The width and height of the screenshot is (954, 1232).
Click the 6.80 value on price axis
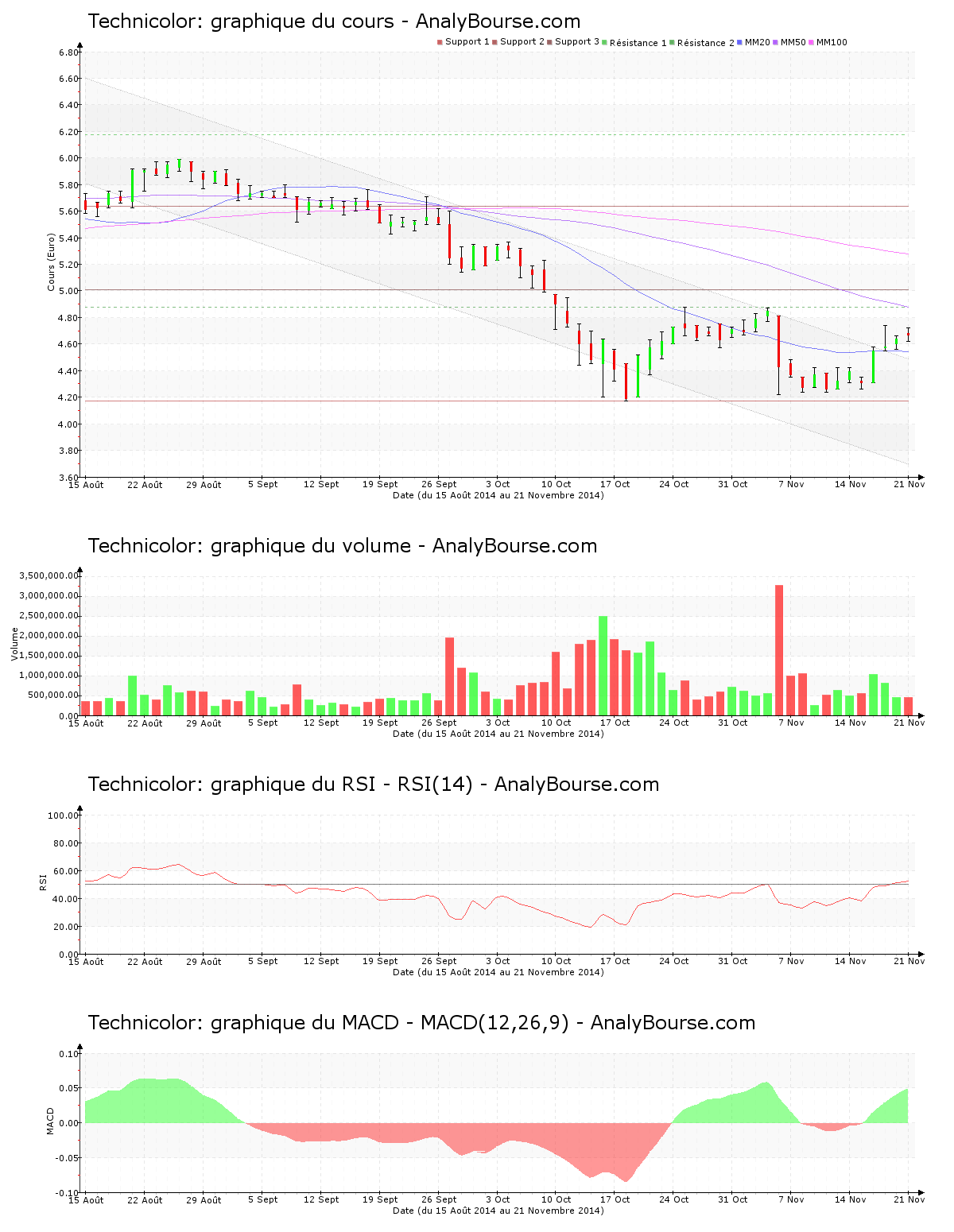coord(68,52)
